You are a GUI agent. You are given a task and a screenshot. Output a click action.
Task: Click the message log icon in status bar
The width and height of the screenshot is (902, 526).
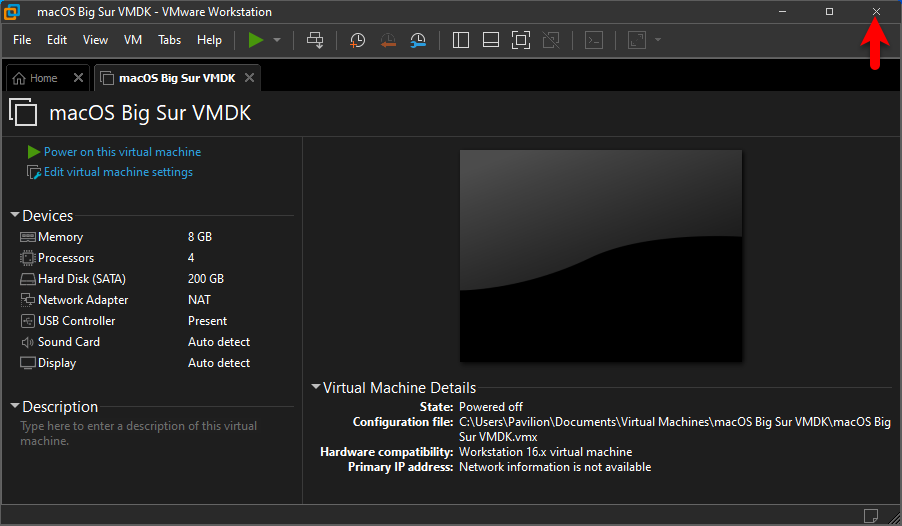click(871, 515)
